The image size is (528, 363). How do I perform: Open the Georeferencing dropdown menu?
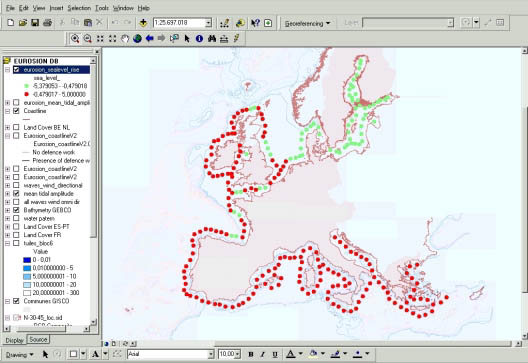tap(307, 24)
